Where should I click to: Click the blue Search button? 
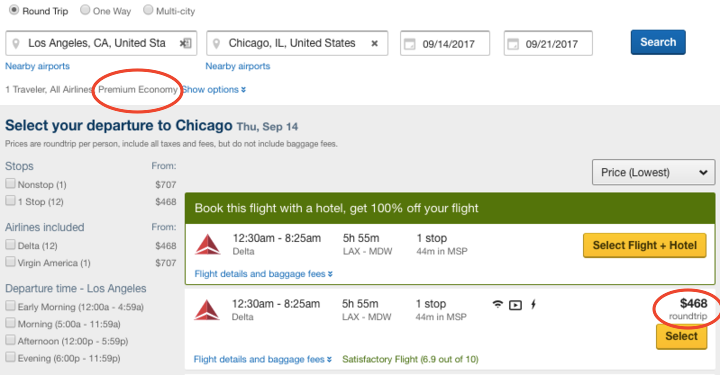pos(658,42)
